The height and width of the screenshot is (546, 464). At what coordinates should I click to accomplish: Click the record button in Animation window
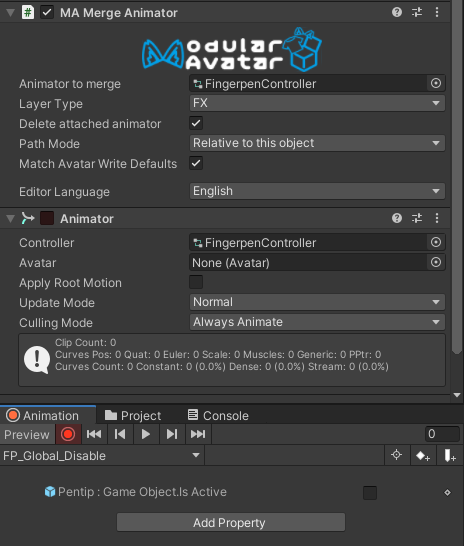68,434
